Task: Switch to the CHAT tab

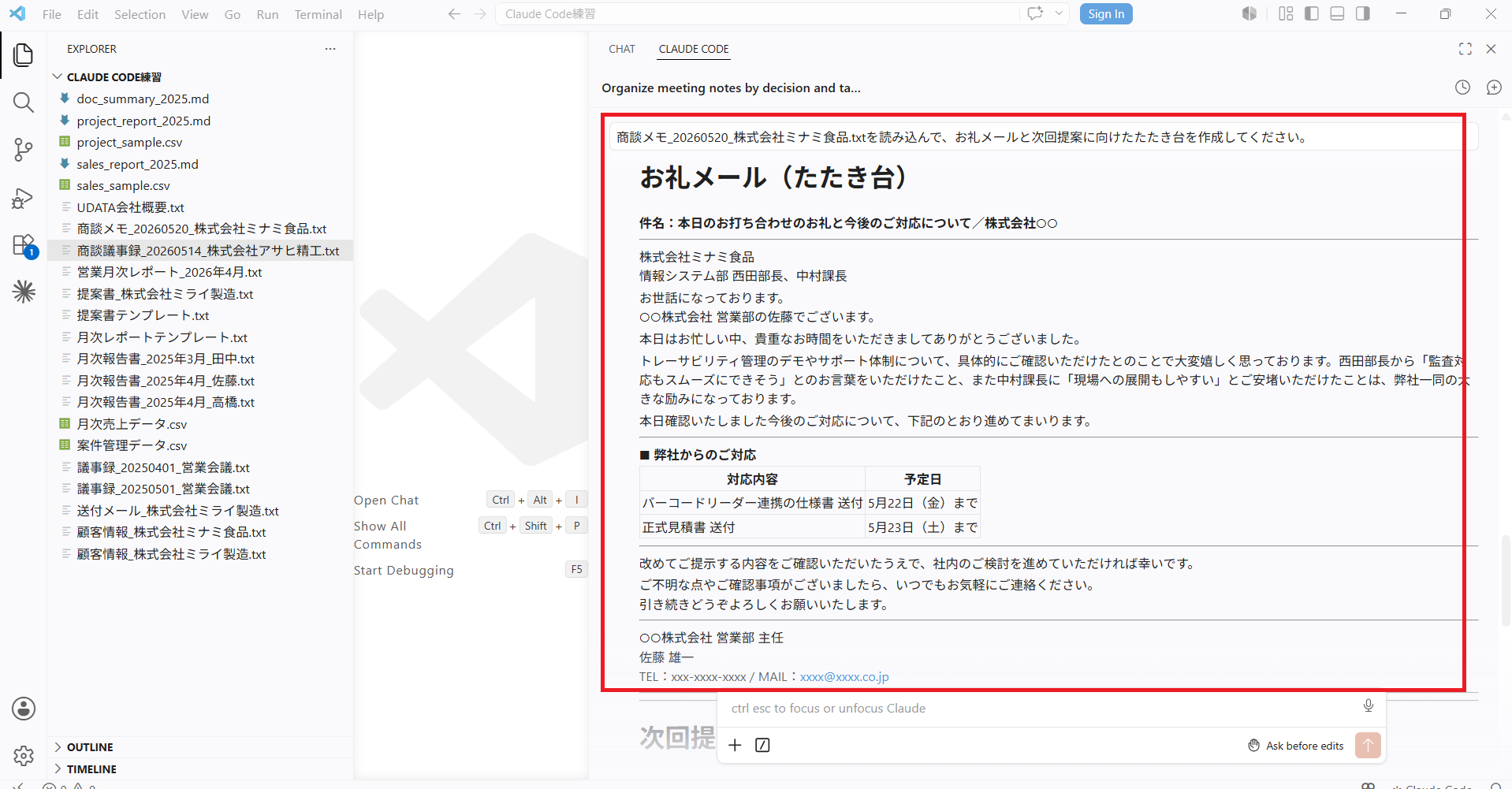Action: click(x=622, y=49)
